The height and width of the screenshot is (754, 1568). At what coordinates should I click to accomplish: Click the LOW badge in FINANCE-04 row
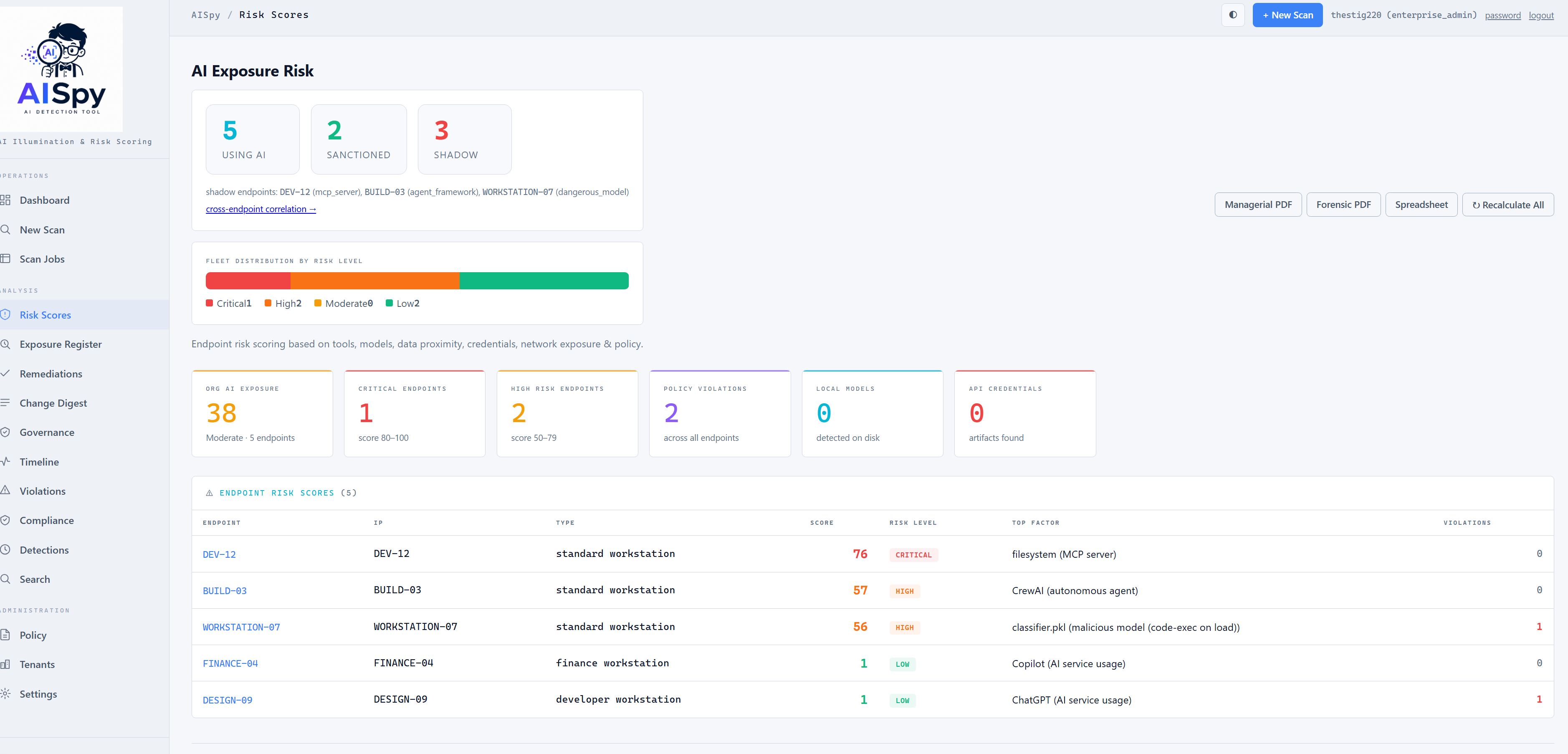coord(902,664)
